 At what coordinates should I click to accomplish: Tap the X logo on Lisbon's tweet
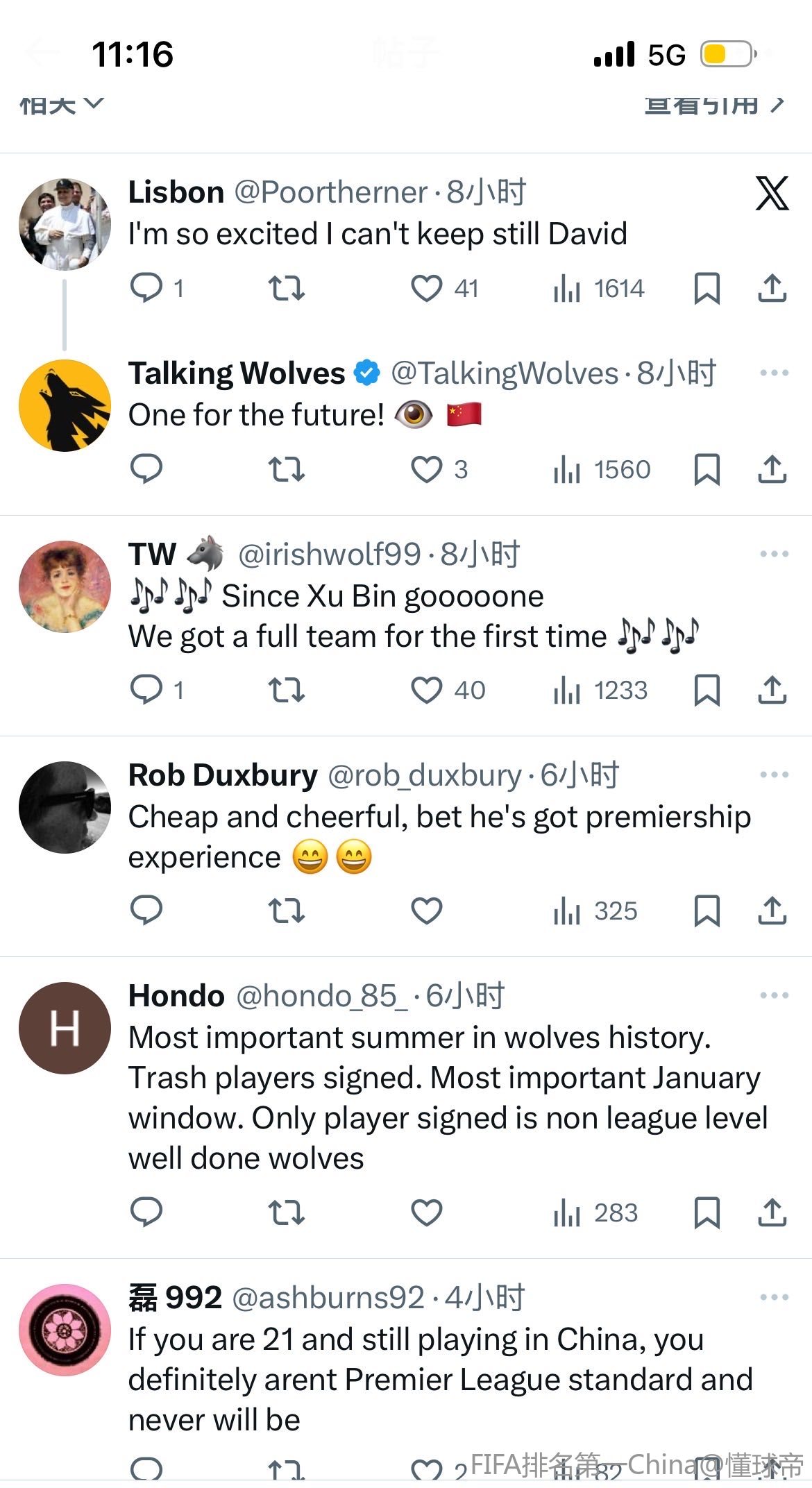(x=772, y=193)
